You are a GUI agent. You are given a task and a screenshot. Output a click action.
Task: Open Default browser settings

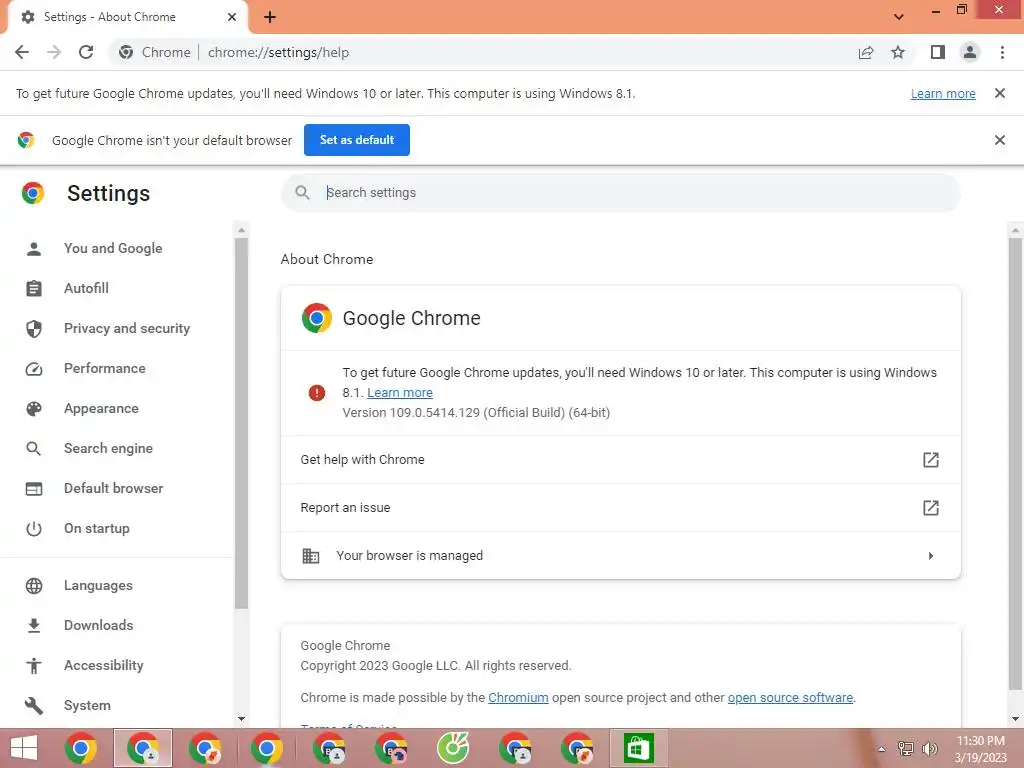tap(114, 488)
